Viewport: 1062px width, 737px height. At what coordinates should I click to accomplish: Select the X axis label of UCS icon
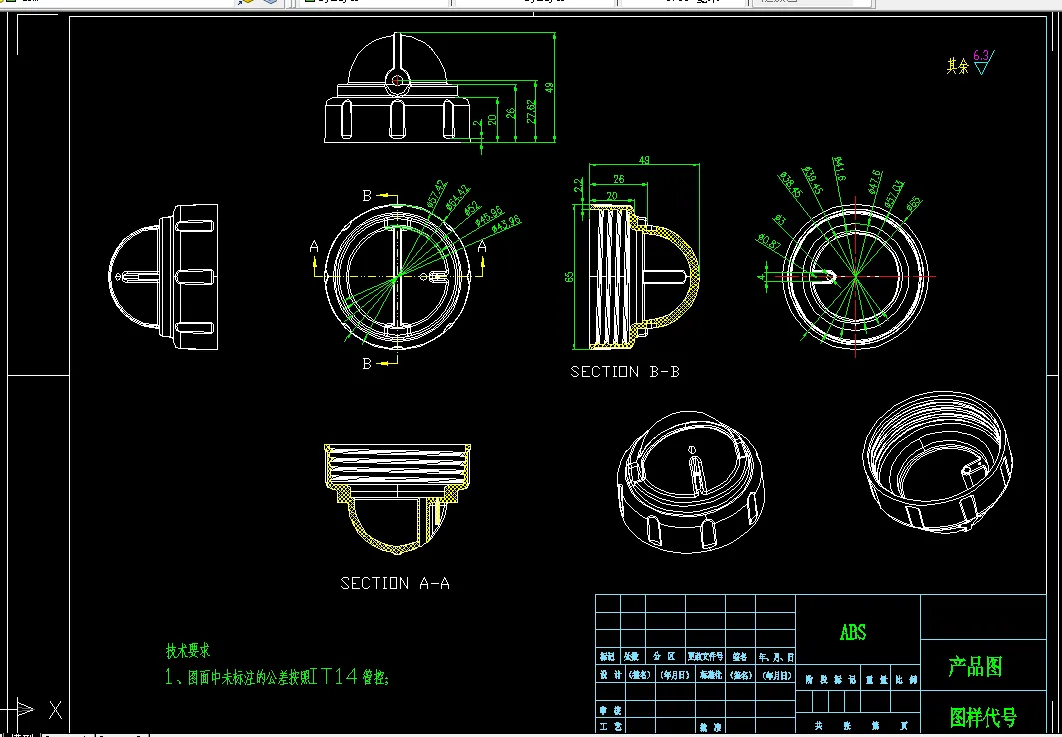click(x=56, y=711)
